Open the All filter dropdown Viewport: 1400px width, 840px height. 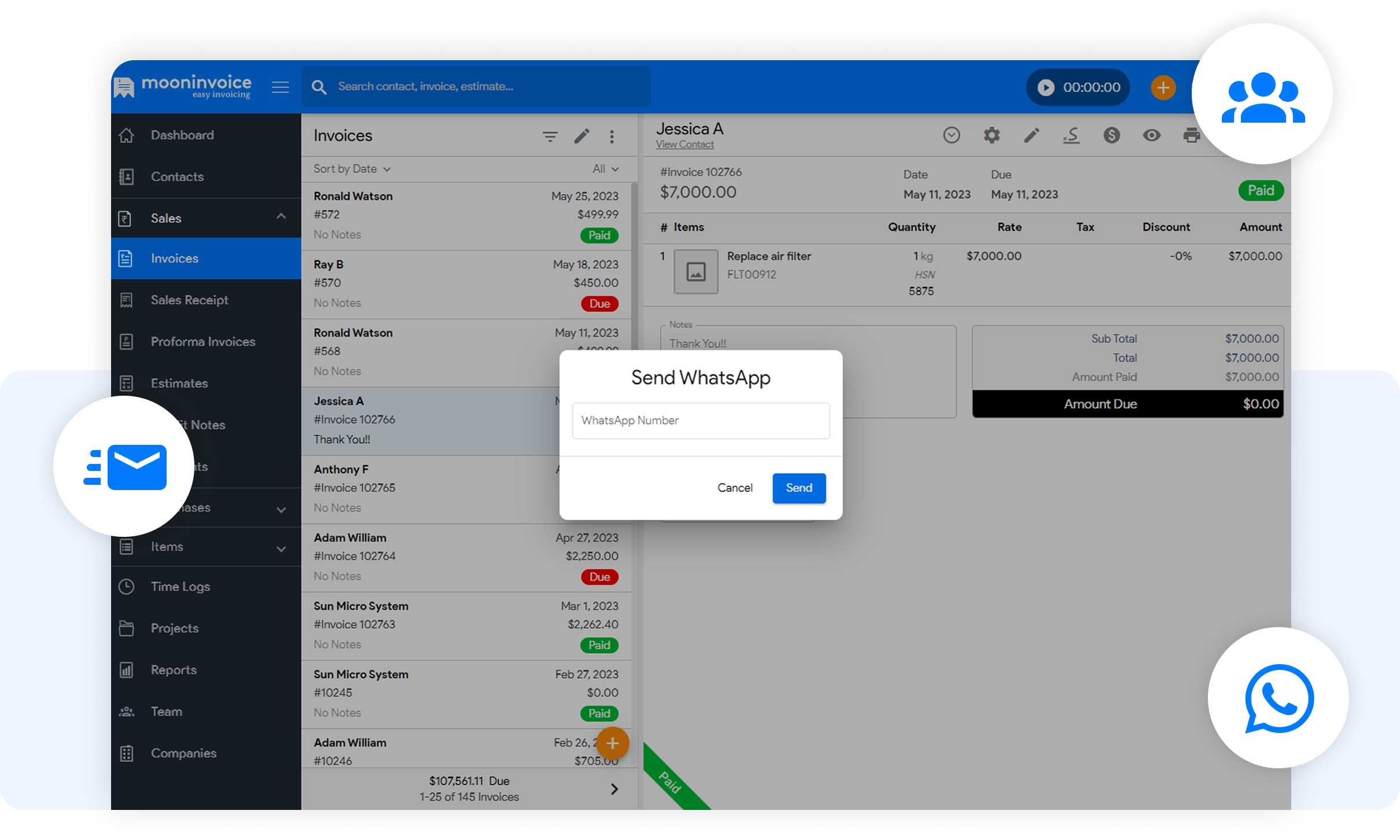tap(605, 169)
